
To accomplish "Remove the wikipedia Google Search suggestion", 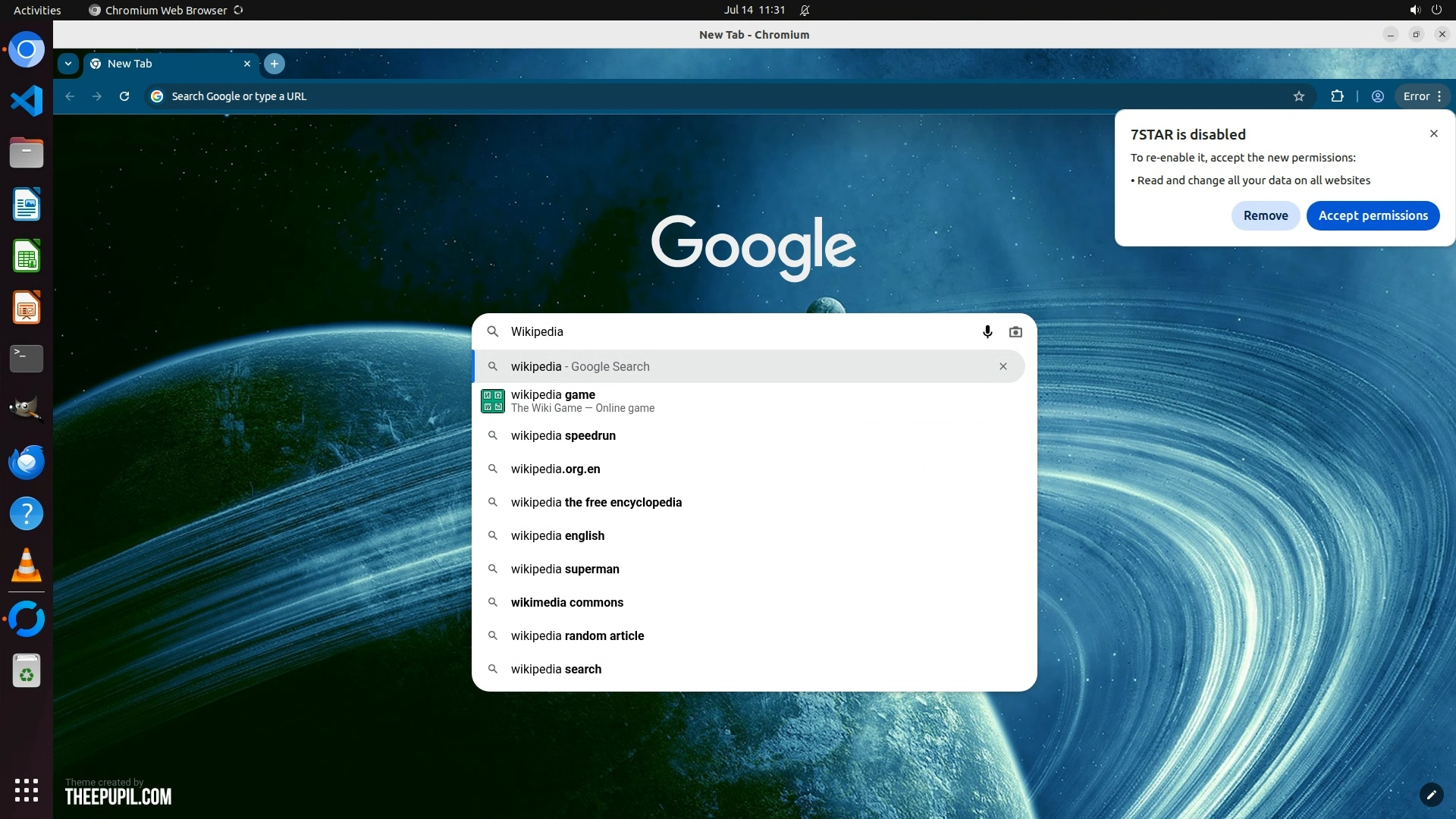I will pyautogui.click(x=1003, y=366).
